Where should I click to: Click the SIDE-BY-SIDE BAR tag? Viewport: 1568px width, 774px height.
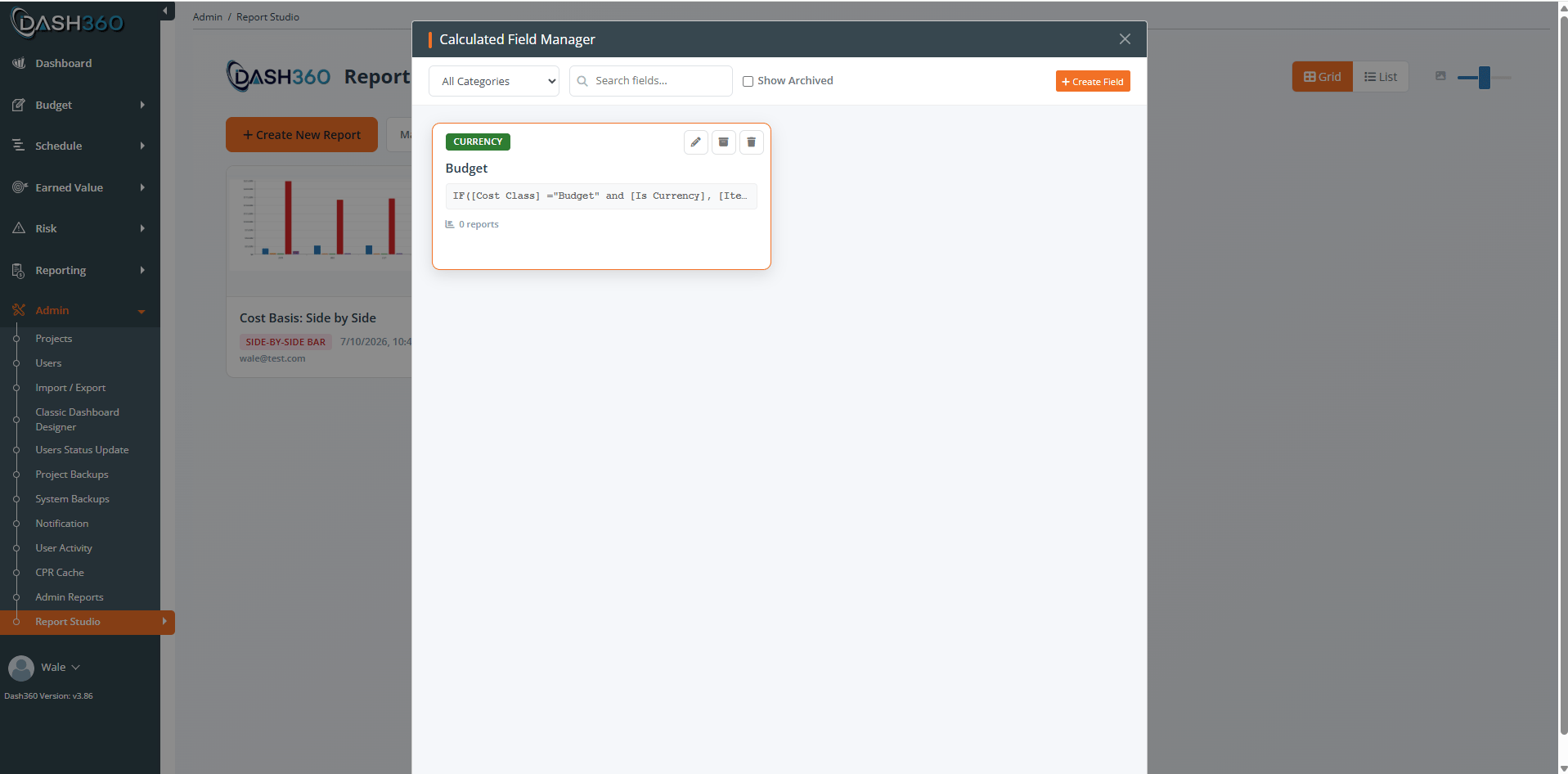pyautogui.click(x=285, y=342)
